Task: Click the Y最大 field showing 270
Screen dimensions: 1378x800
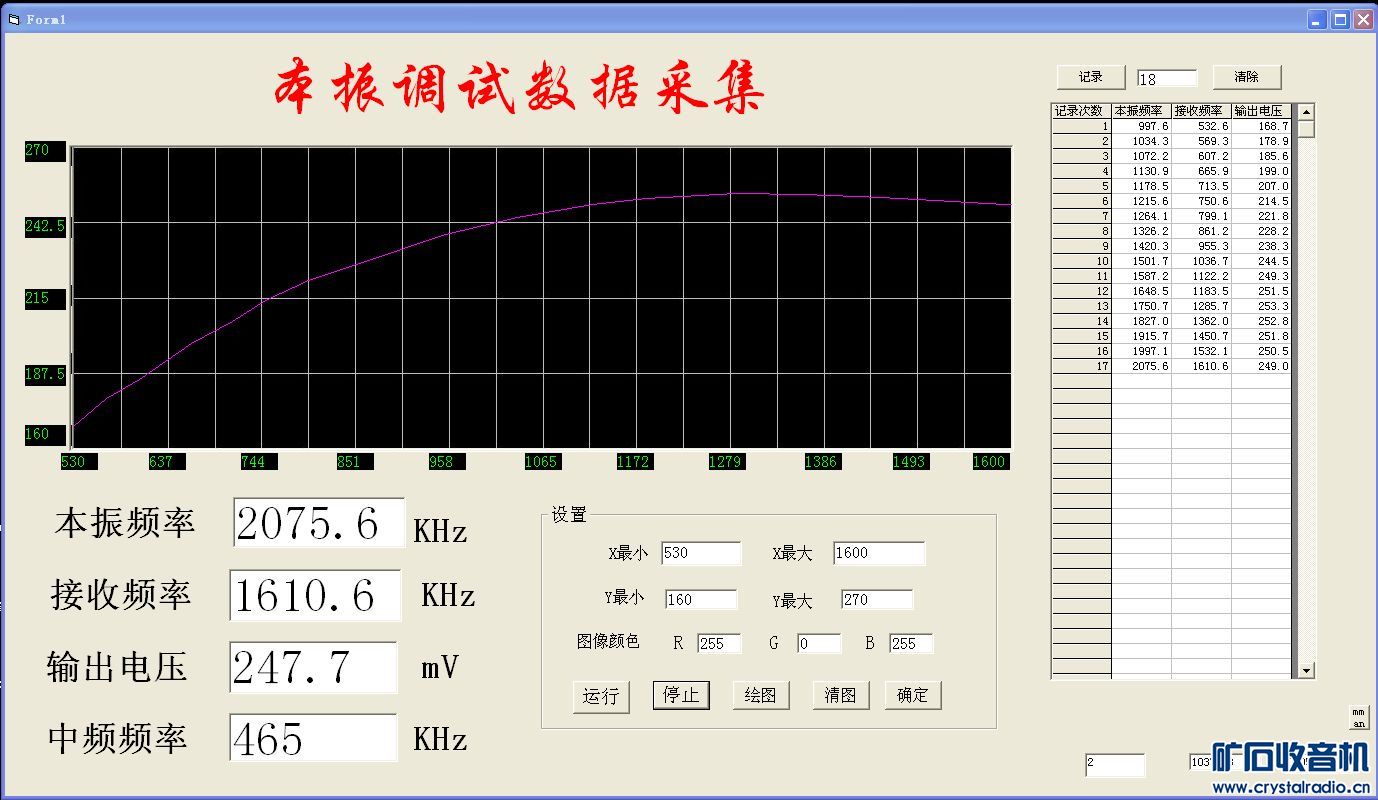Action: pyautogui.click(x=877, y=600)
